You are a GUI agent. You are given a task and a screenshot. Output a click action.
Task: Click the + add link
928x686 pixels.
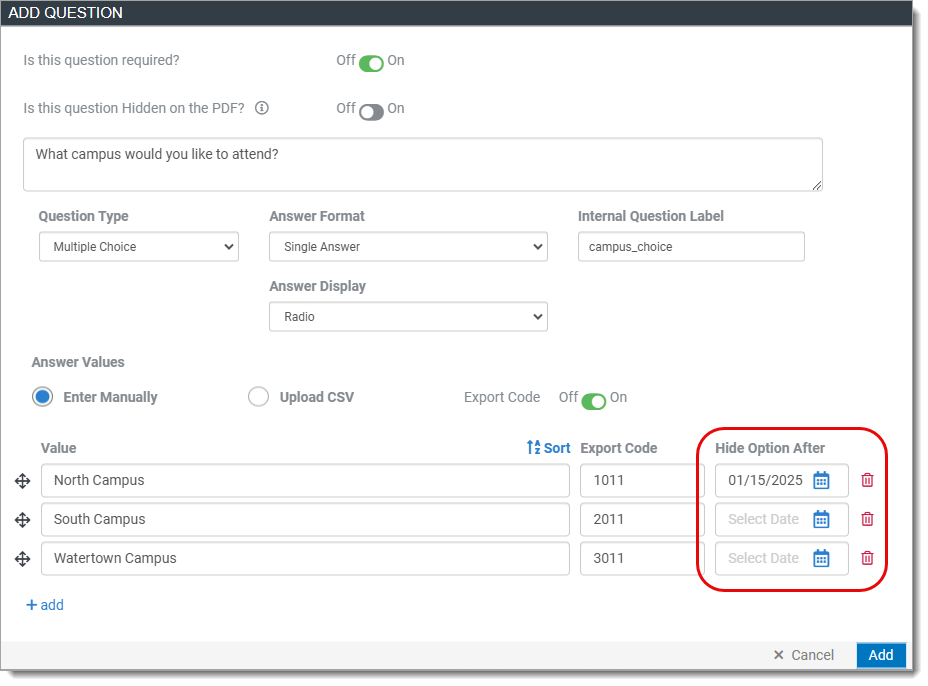pos(45,606)
